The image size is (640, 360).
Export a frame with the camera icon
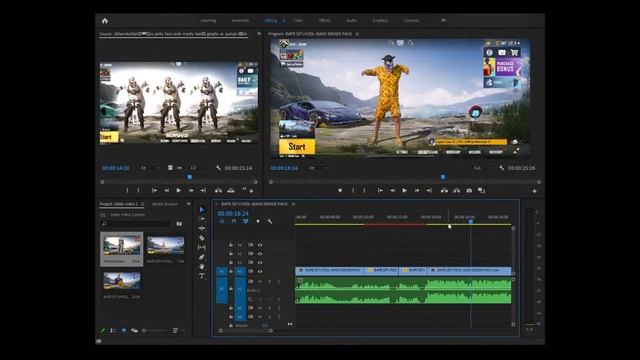point(469,190)
